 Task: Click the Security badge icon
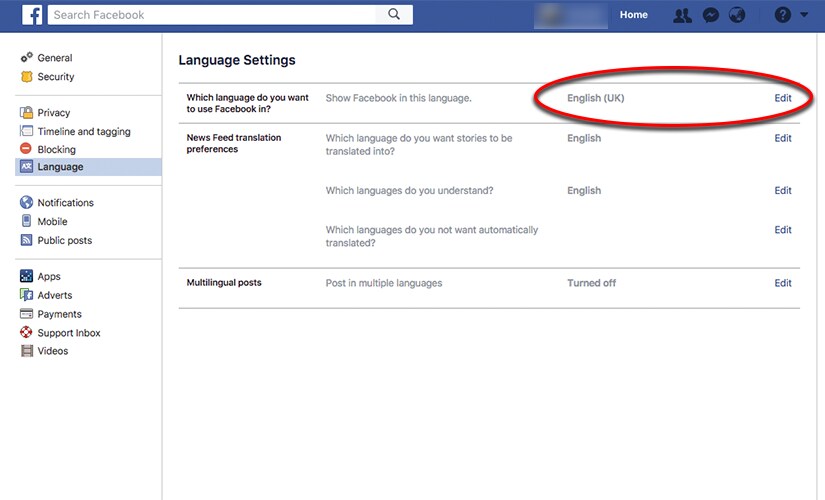click(26, 76)
